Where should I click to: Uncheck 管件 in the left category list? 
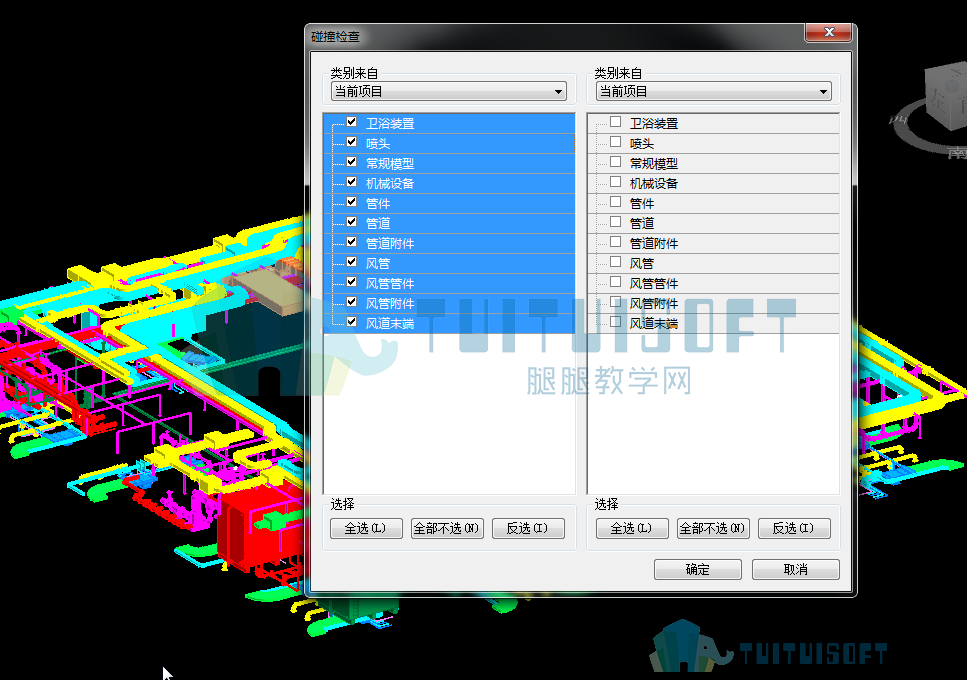point(352,202)
